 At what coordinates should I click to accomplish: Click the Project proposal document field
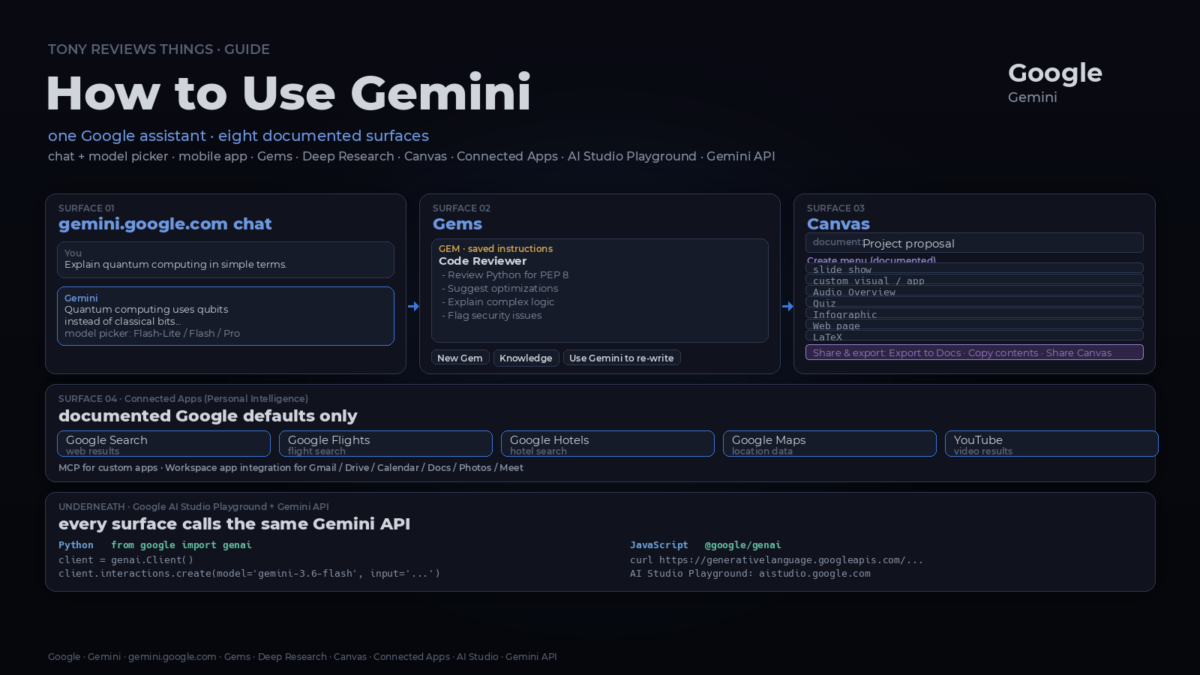(974, 243)
